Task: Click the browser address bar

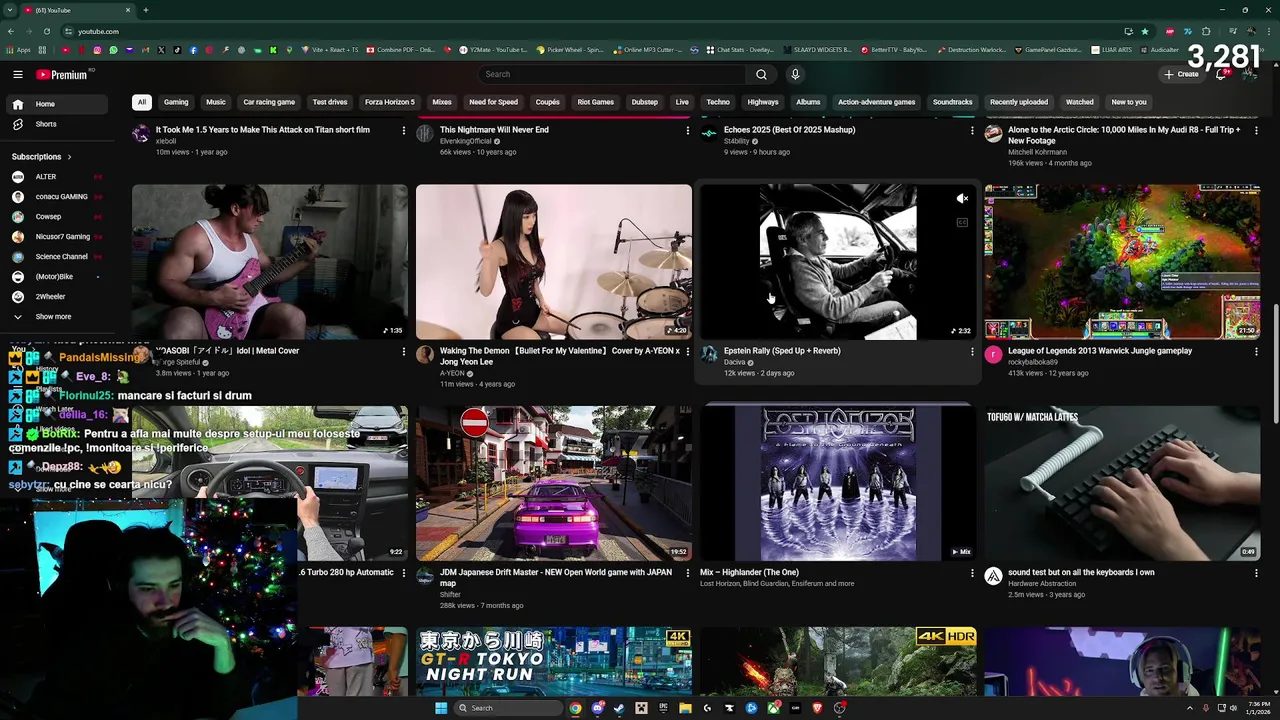Action: tap(600, 31)
